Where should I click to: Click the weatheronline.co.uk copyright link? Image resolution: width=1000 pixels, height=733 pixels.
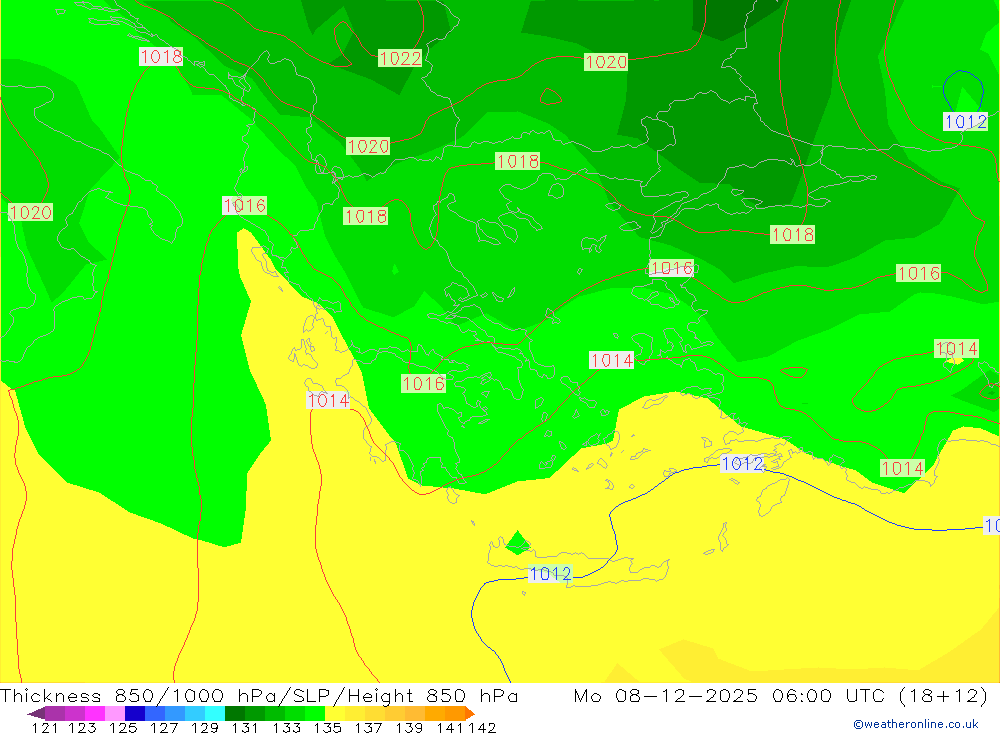click(x=916, y=724)
